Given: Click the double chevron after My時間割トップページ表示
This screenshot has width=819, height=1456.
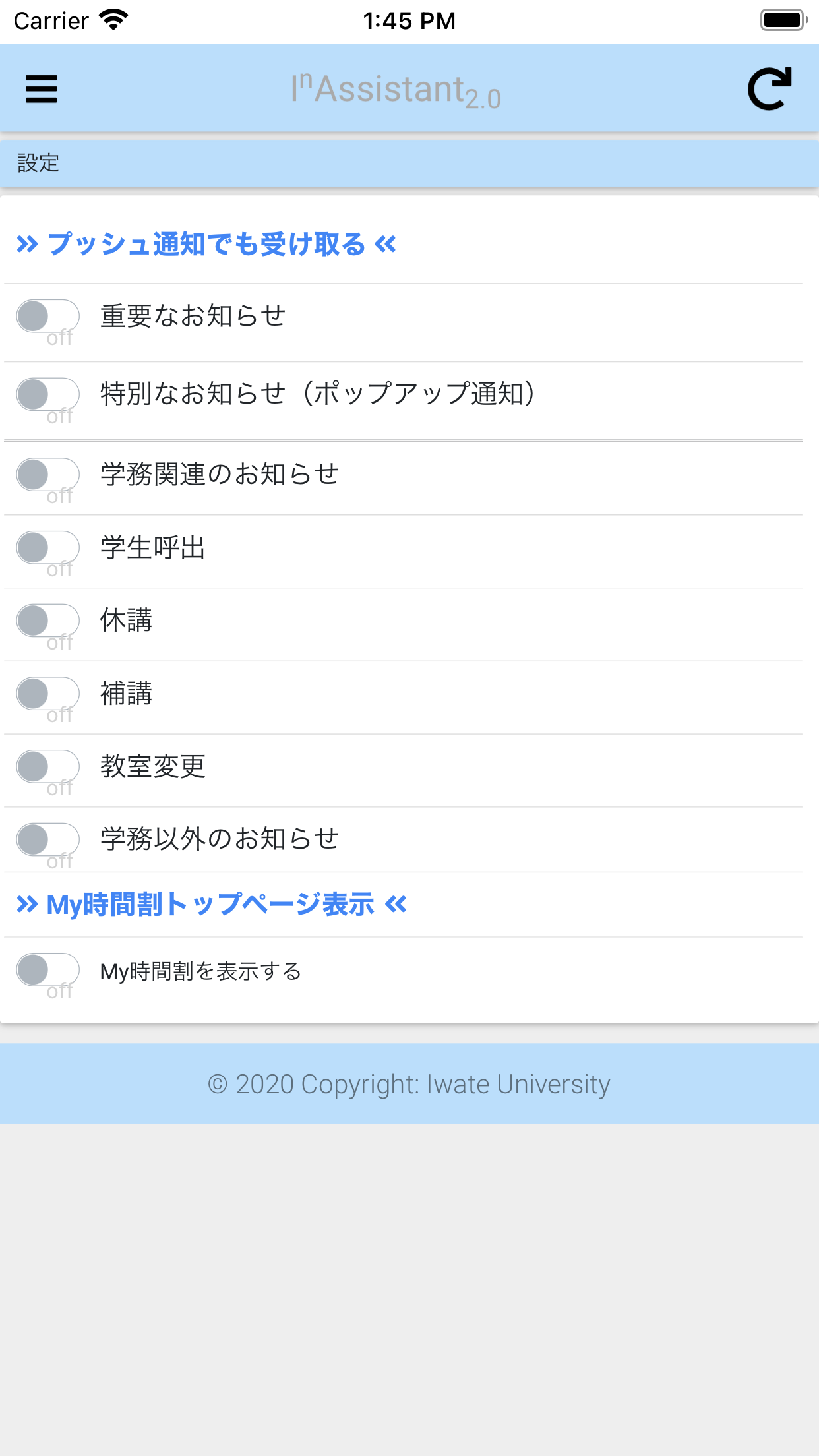Looking at the screenshot, I should pos(396,904).
